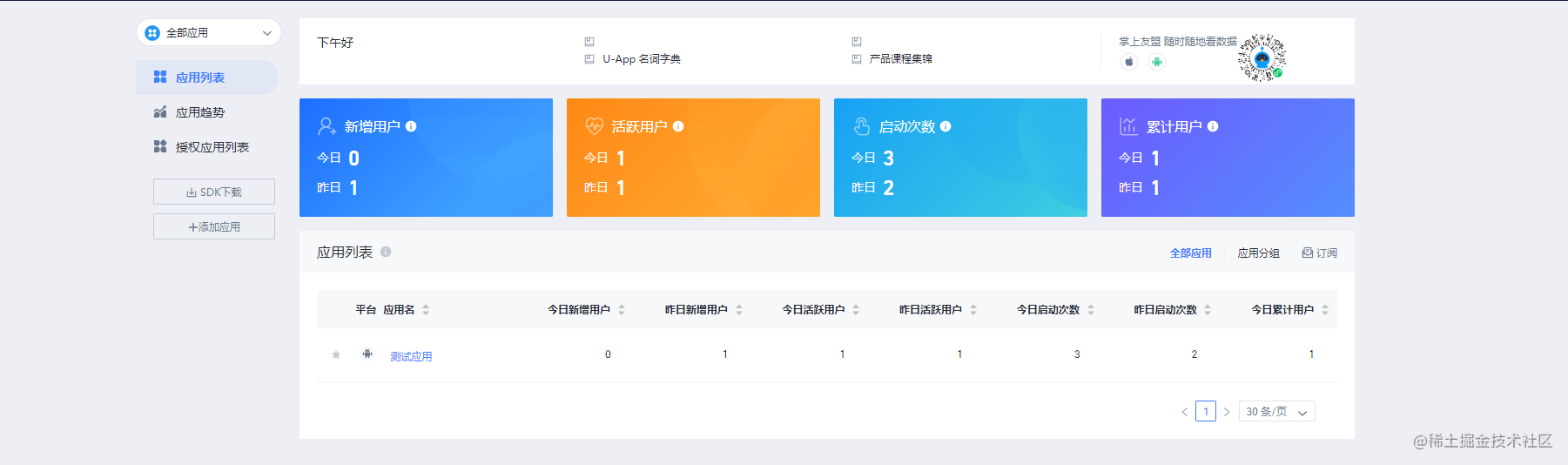1568x465 pixels.
Task: Open the 30 条/页 page size dropdown
Action: 1277,411
